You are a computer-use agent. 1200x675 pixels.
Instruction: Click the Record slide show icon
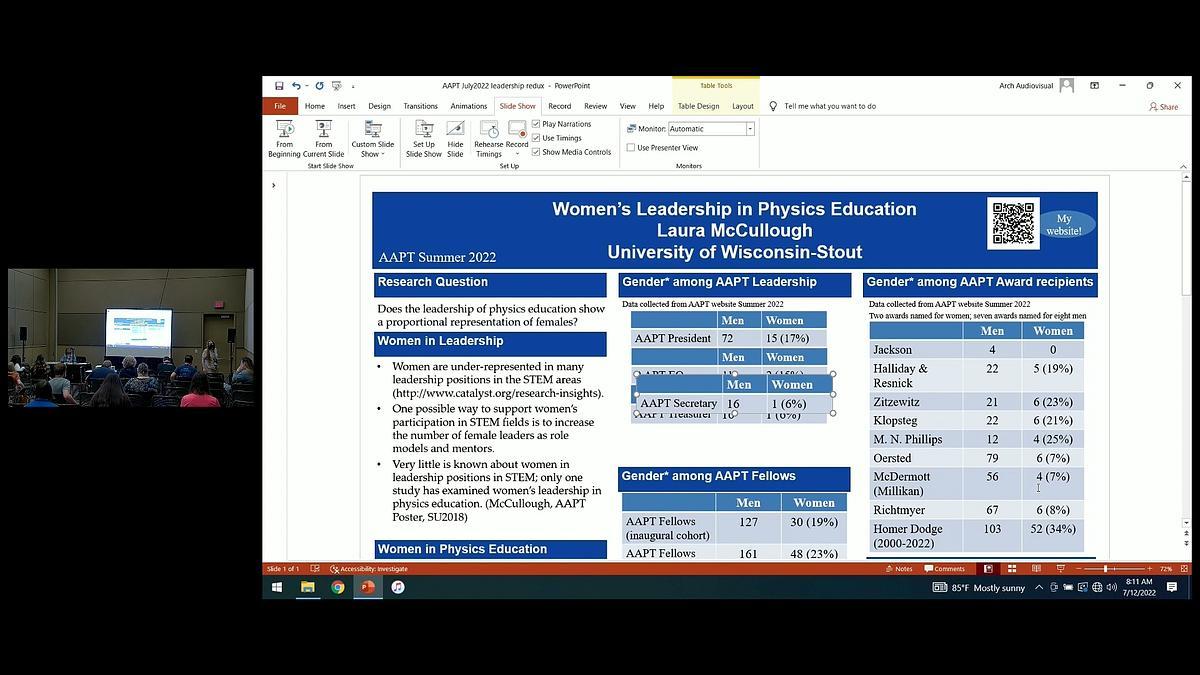click(517, 129)
